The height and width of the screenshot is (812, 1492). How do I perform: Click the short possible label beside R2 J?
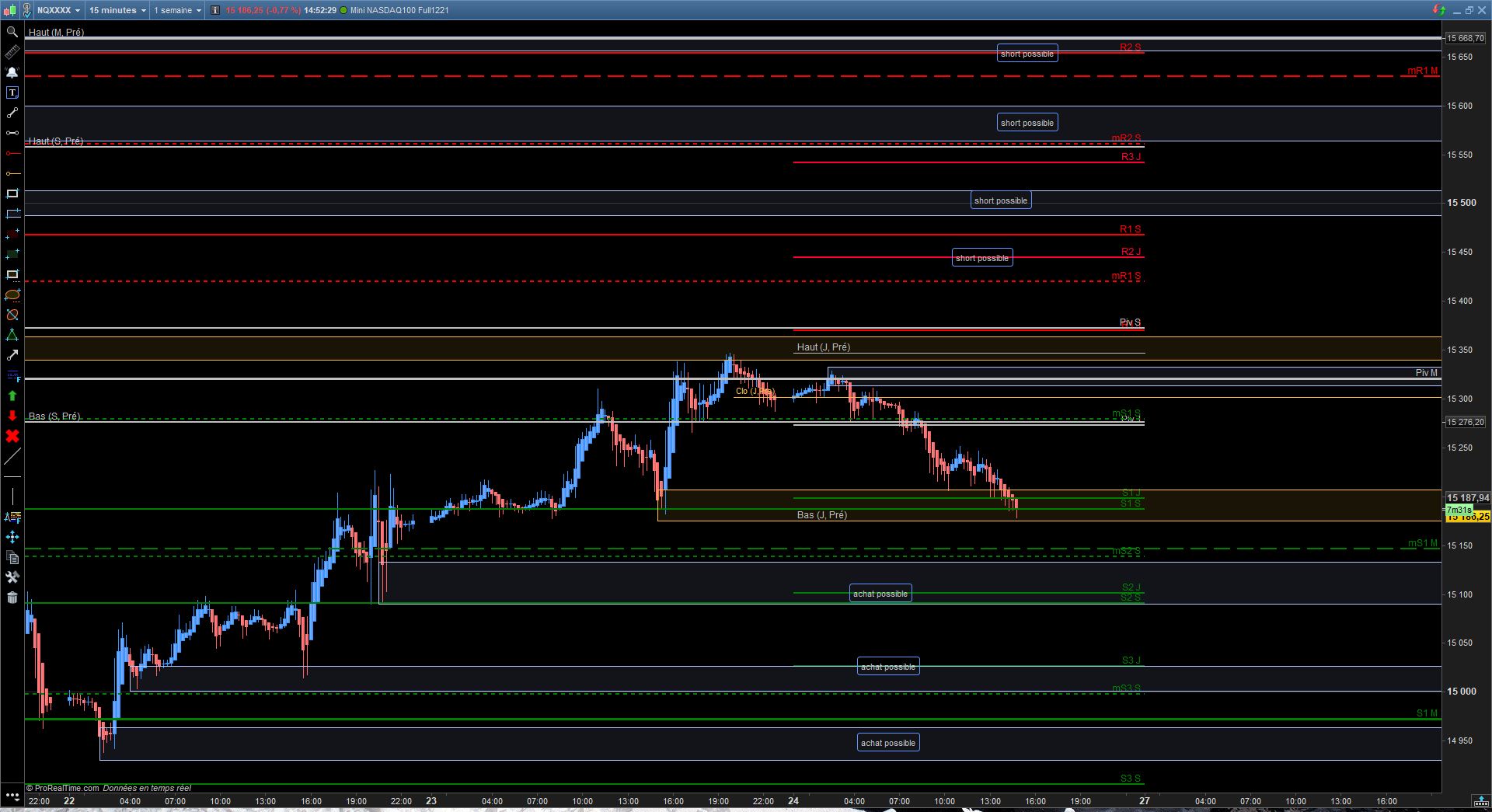pos(982,258)
